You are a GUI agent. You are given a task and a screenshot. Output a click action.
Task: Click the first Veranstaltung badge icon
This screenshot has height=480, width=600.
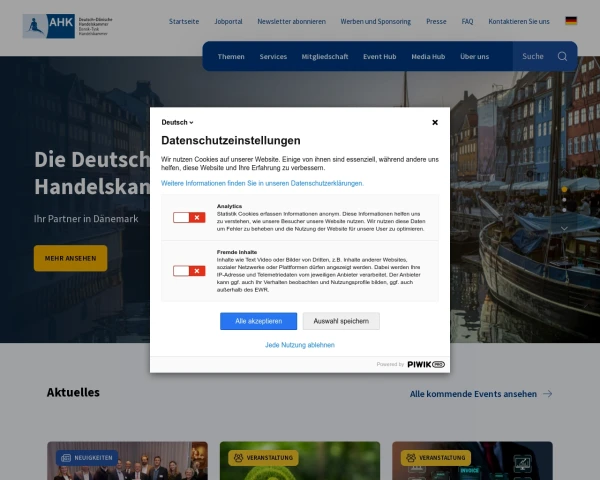238,458
